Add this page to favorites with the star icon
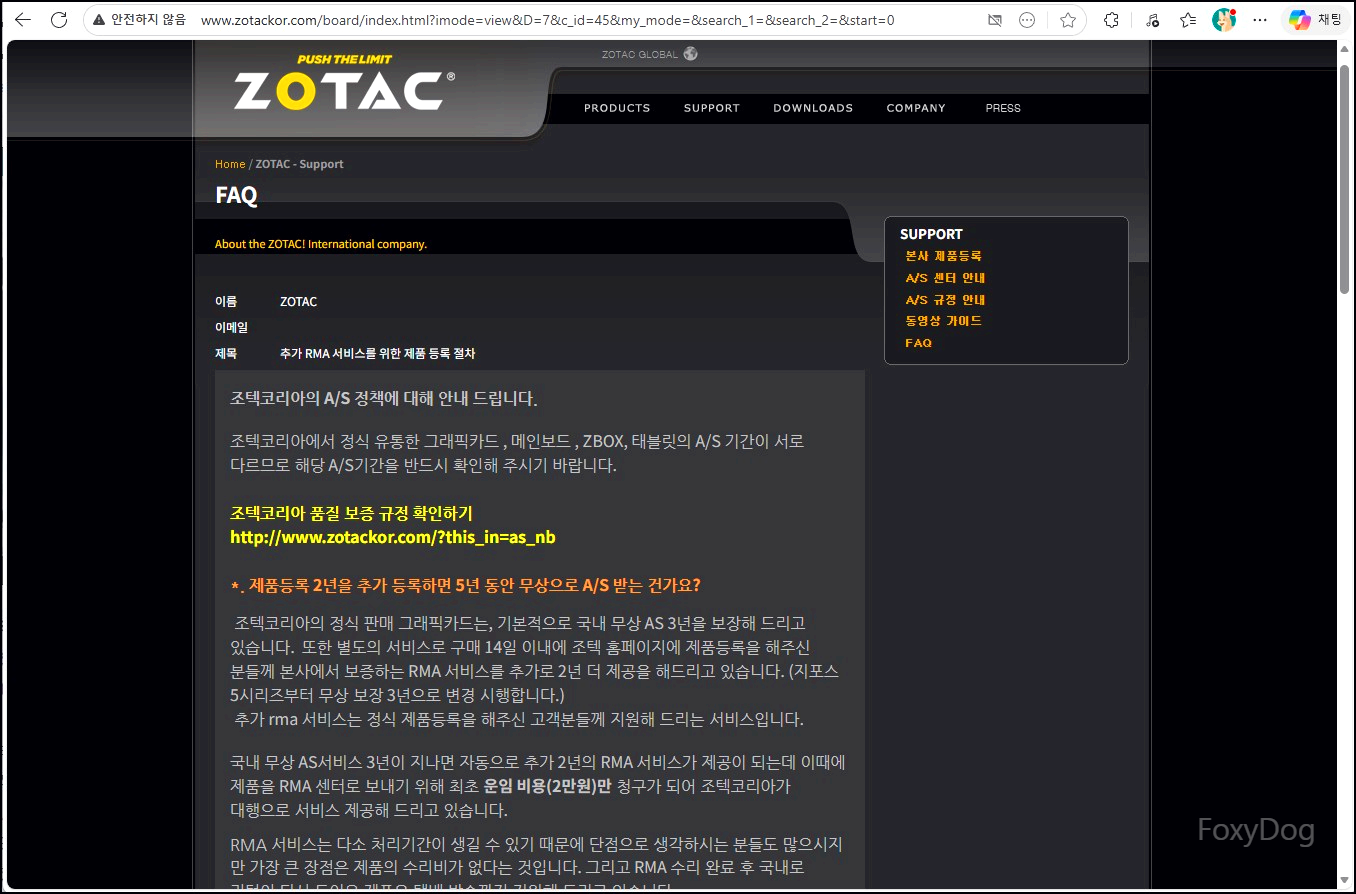The image size is (1356, 894). pyautogui.click(x=1068, y=20)
